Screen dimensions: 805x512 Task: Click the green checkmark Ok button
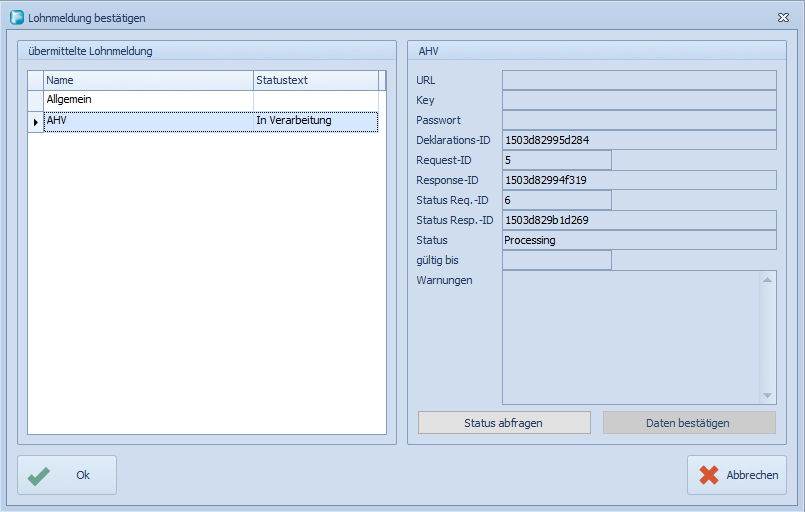pos(67,475)
